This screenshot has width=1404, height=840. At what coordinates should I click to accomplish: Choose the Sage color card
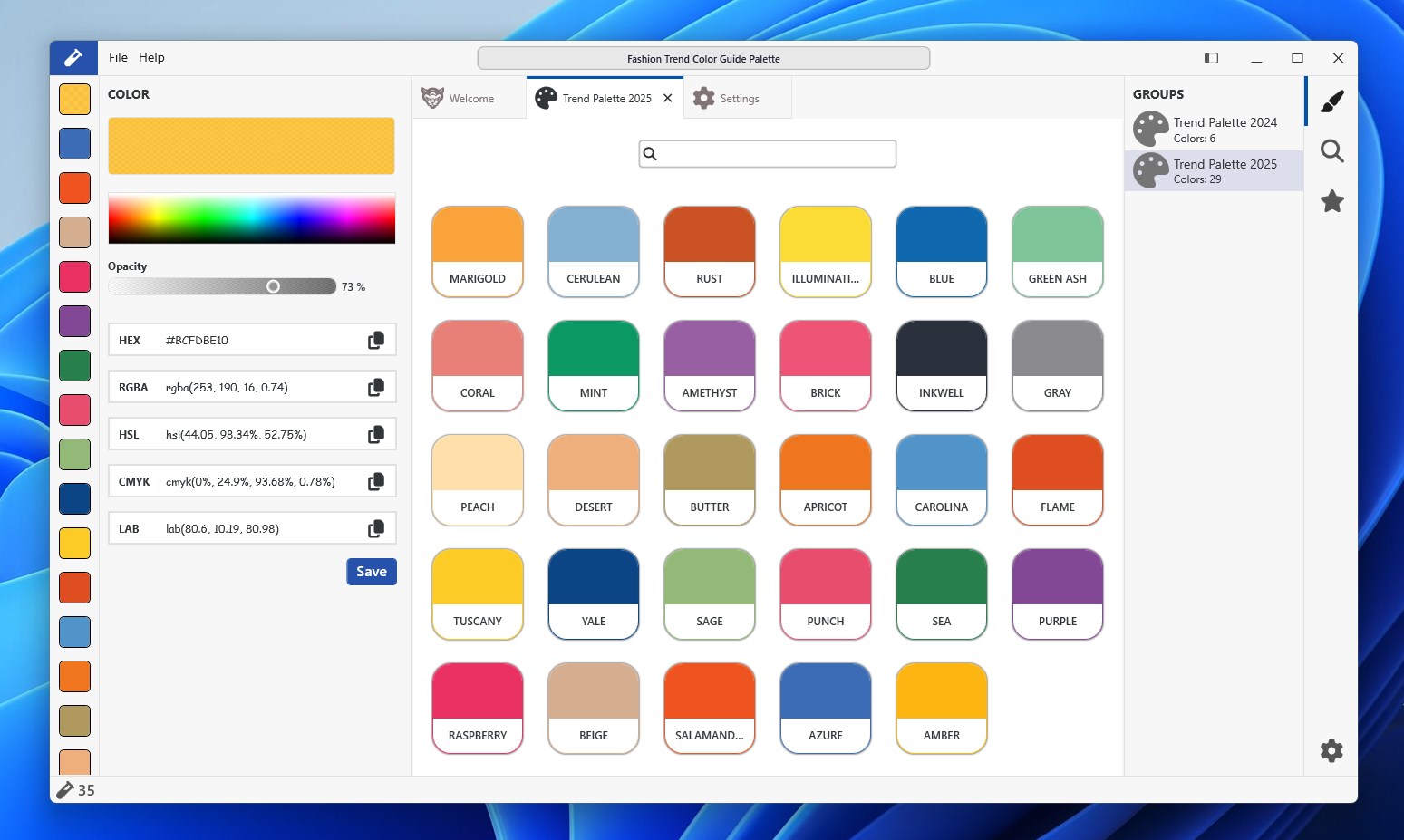(710, 594)
